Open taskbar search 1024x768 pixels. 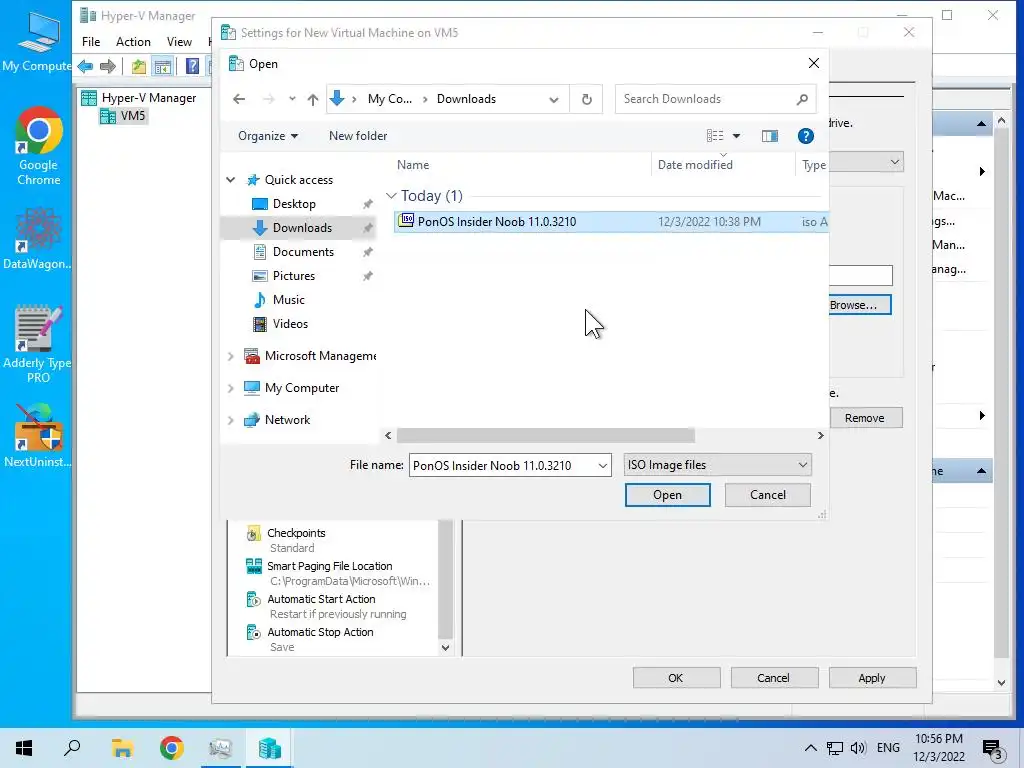[x=72, y=748]
